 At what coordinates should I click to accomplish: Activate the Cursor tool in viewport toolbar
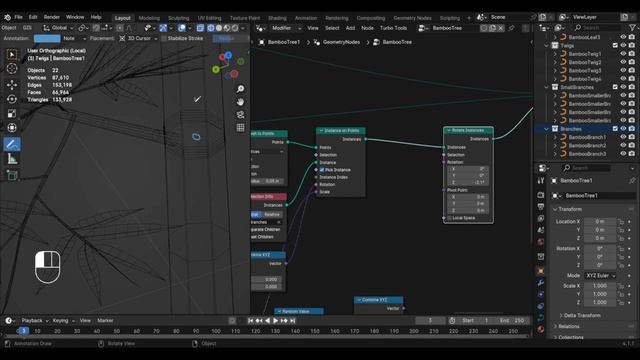[x=12, y=69]
